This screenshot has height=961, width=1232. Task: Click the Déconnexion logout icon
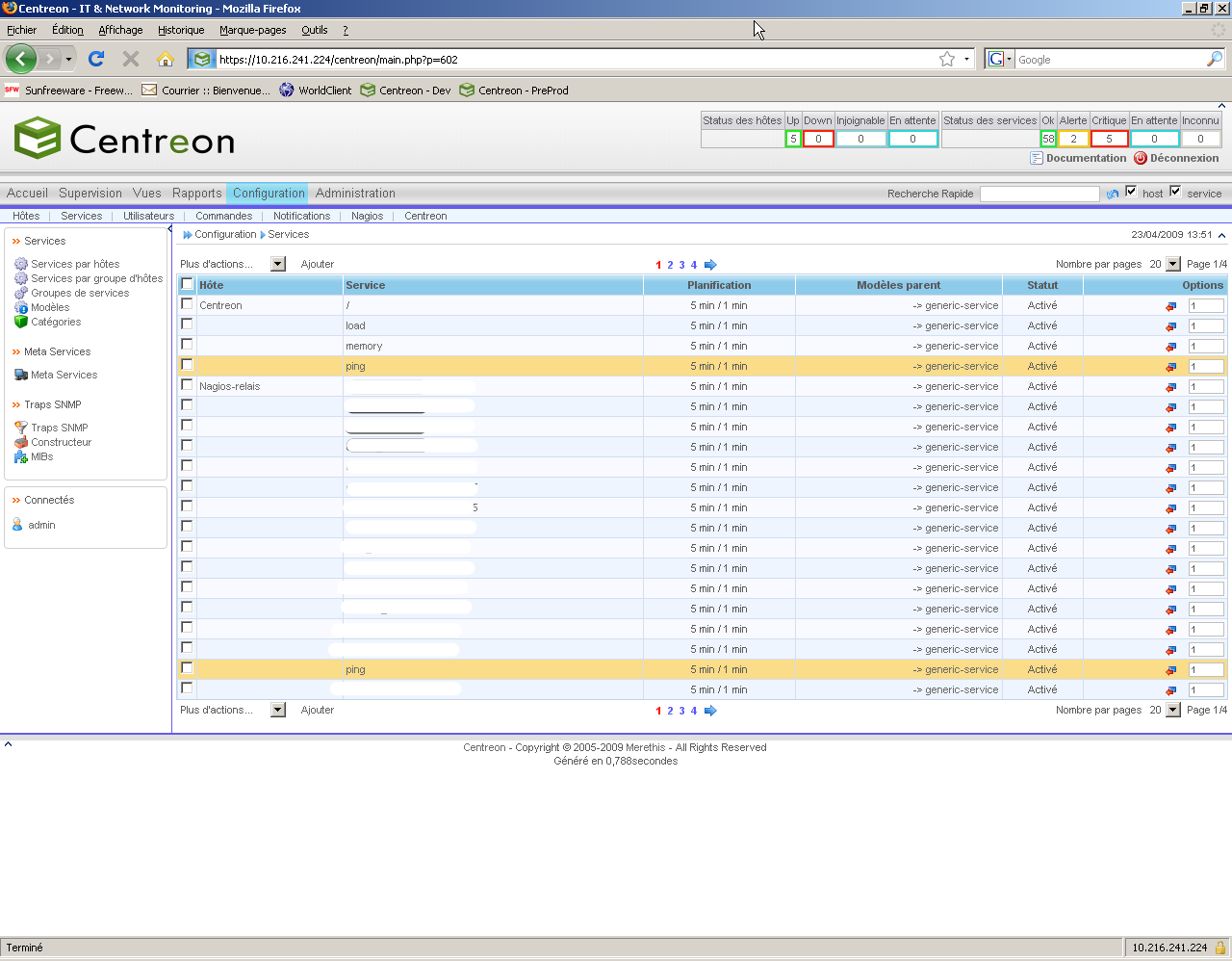[x=1141, y=159]
